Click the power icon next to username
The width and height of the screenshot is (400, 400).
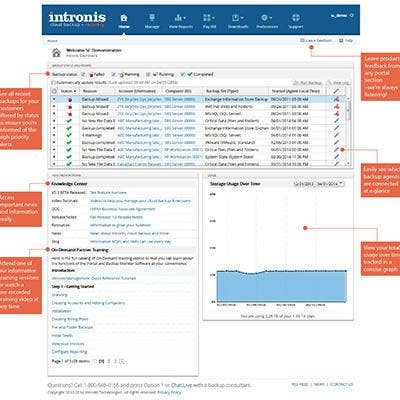(351, 15)
